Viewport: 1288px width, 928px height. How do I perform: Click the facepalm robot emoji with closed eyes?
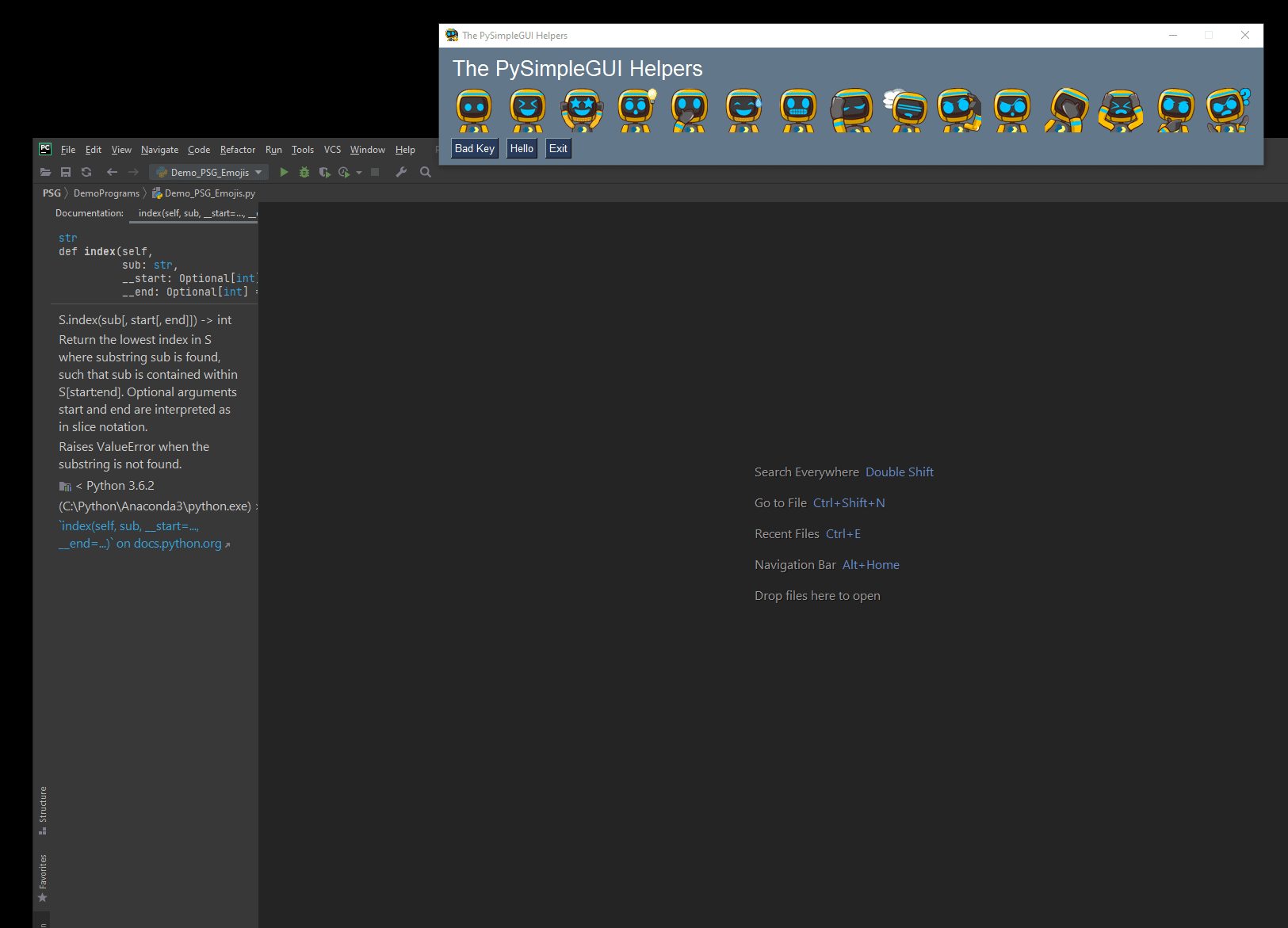click(x=851, y=110)
